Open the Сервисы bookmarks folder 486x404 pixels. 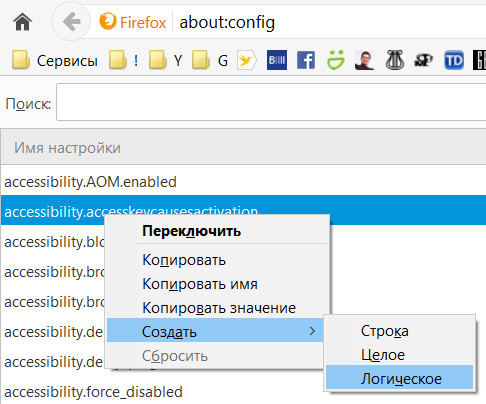(x=55, y=60)
